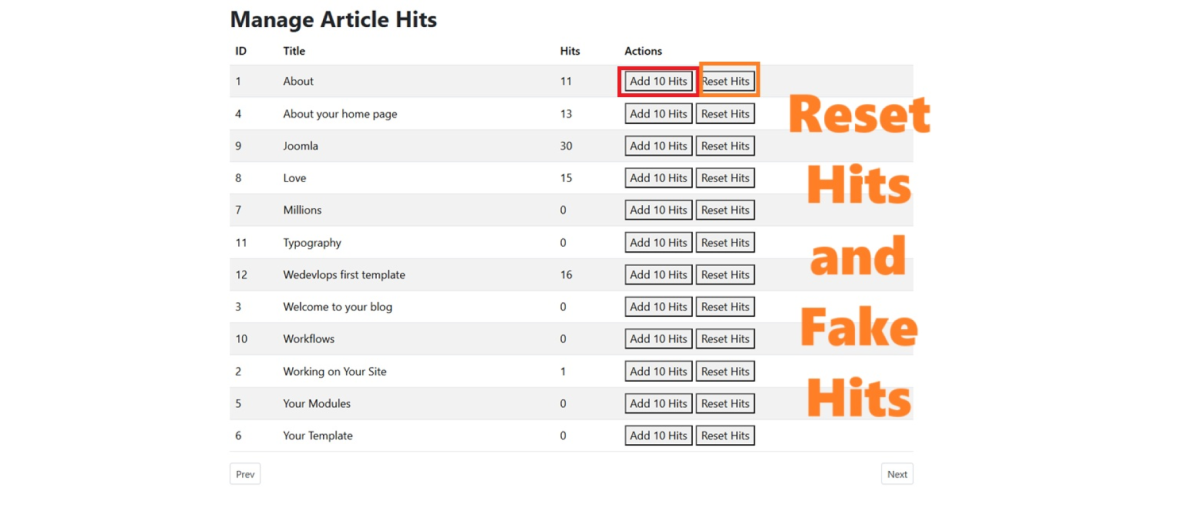The width and height of the screenshot is (1200, 525).
Task: Click the Hits column header
Action: click(x=570, y=51)
